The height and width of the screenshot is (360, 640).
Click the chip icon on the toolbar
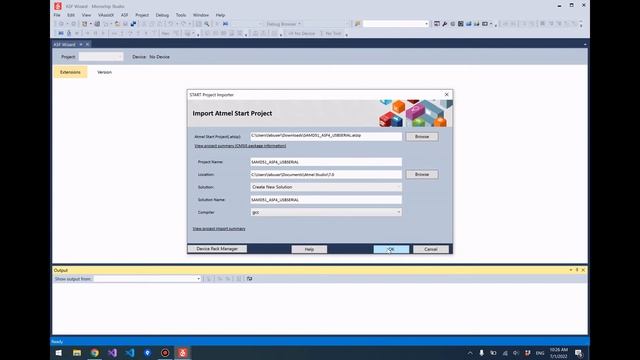click(x=460, y=24)
